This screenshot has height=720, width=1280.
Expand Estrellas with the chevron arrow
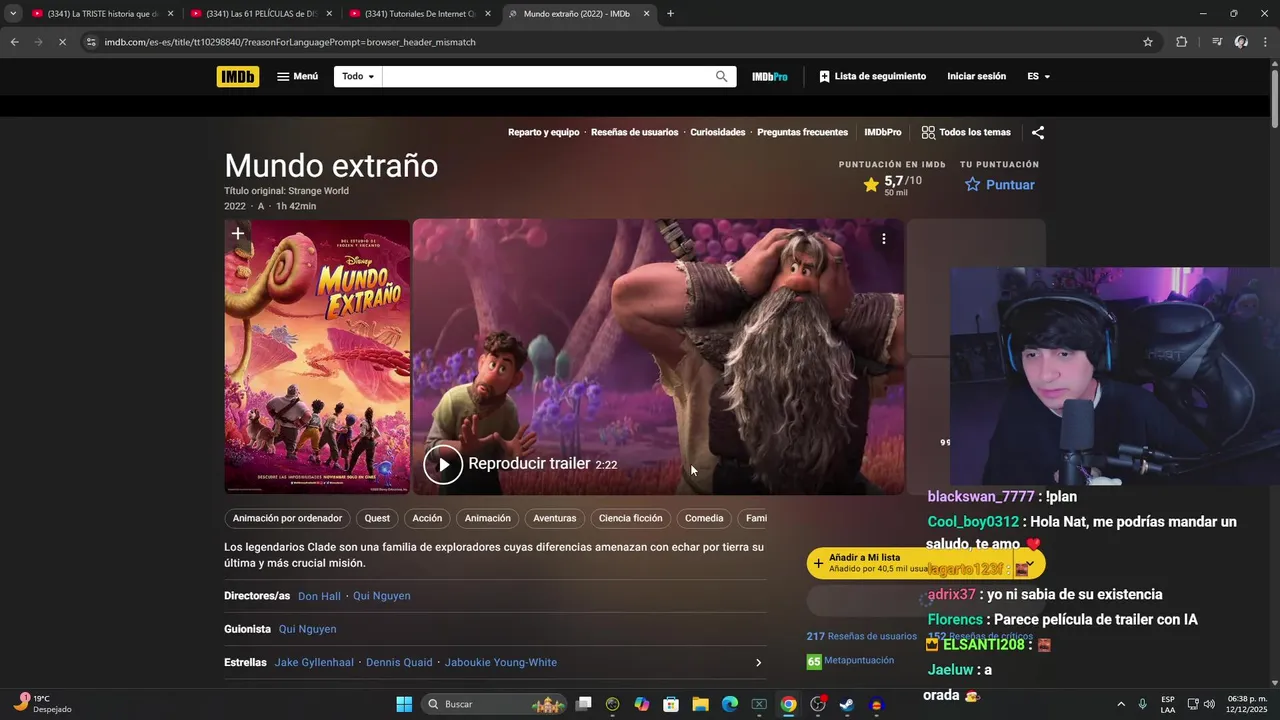point(758,662)
